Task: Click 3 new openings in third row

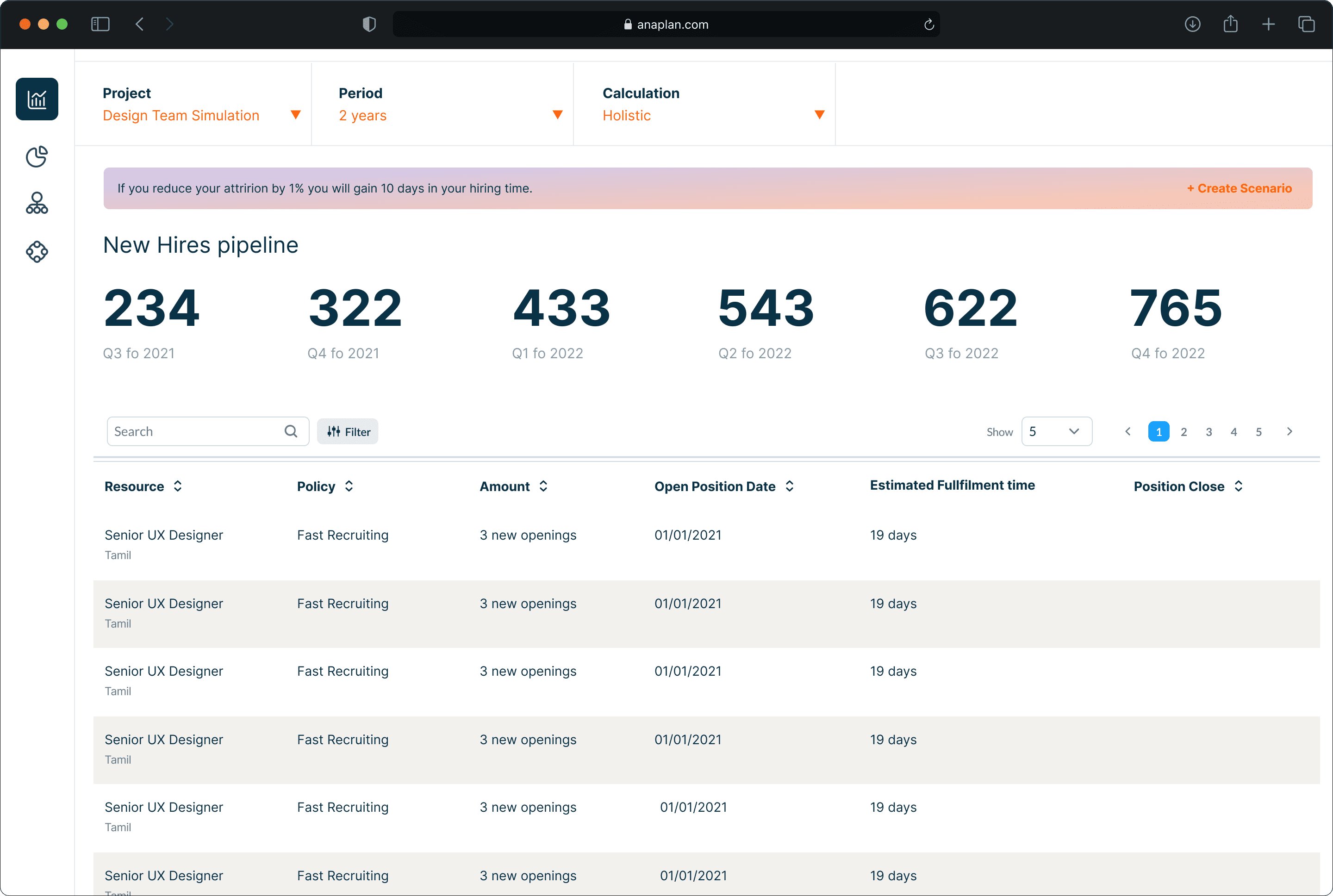Action: 528,672
